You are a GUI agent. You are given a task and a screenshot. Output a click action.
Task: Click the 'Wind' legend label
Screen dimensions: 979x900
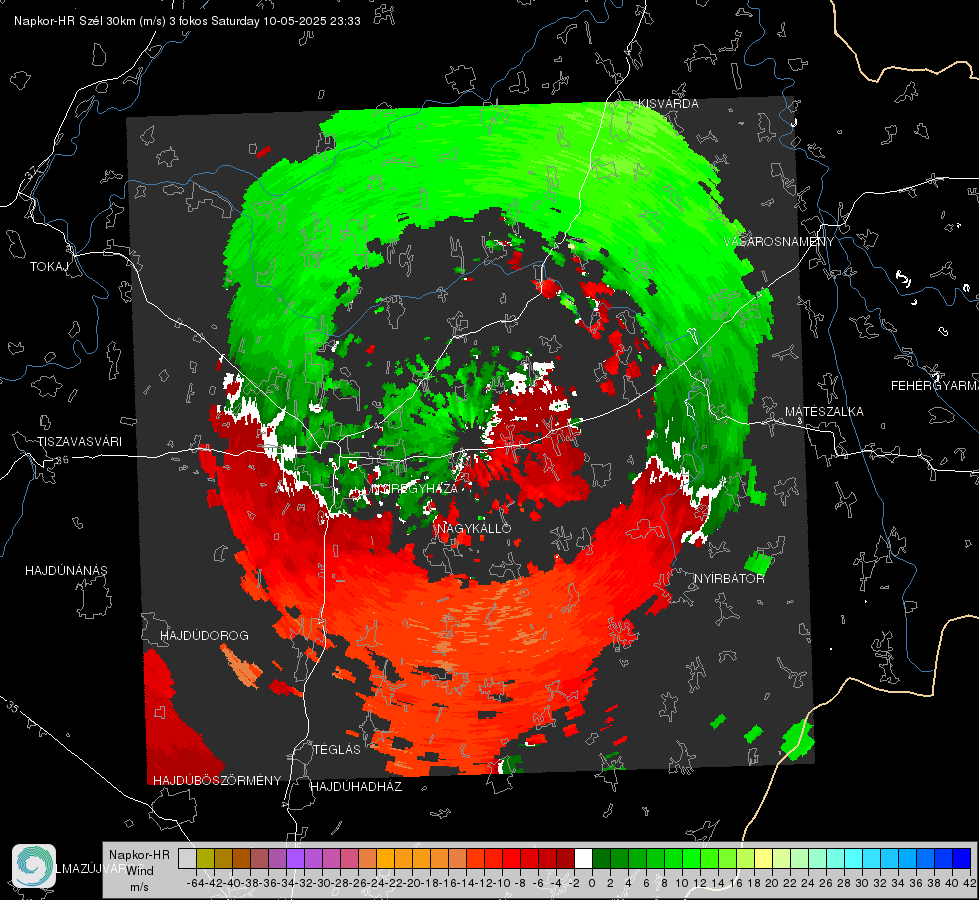(140, 871)
